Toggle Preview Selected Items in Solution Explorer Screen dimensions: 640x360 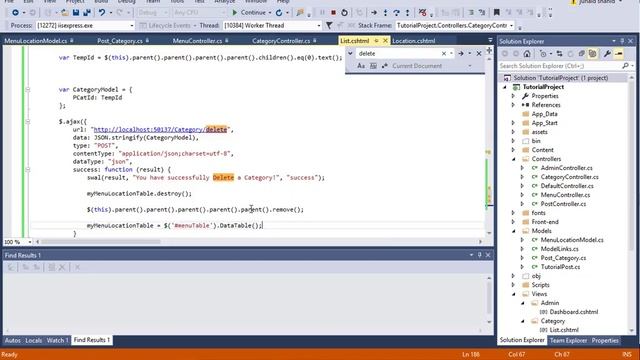[x=619, y=54]
